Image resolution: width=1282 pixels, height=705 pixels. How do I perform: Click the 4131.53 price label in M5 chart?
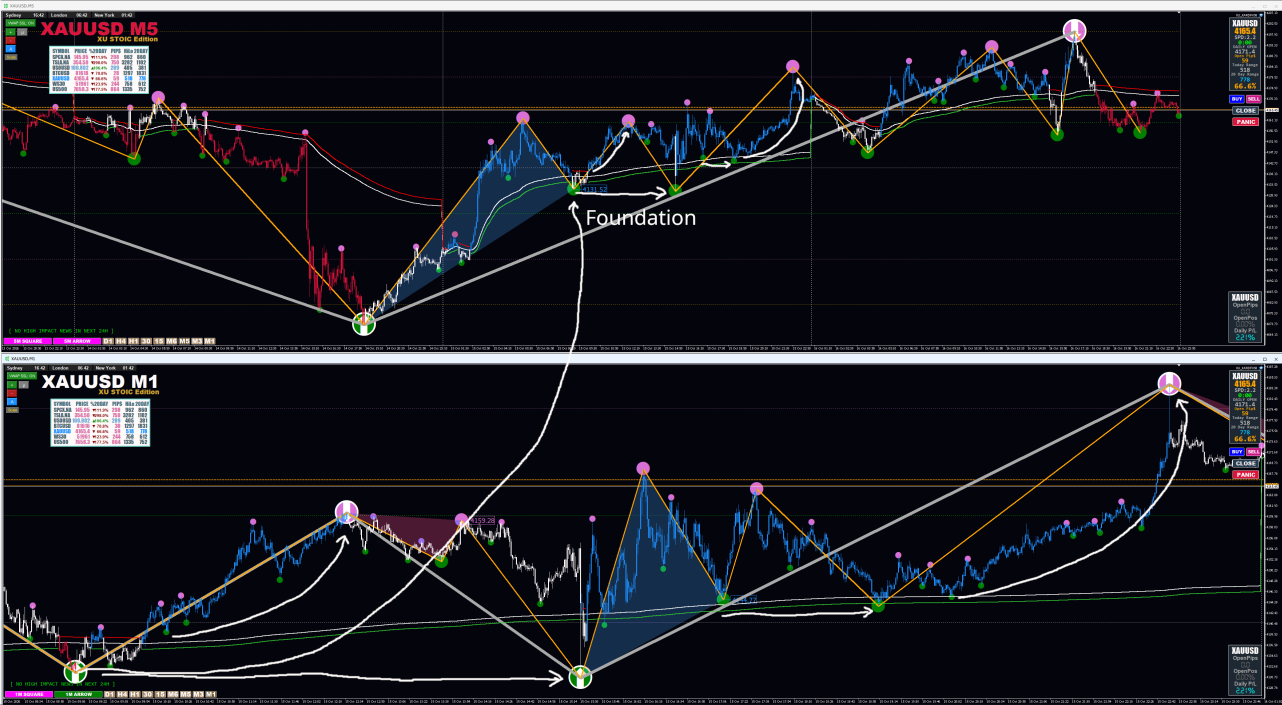[x=593, y=187]
